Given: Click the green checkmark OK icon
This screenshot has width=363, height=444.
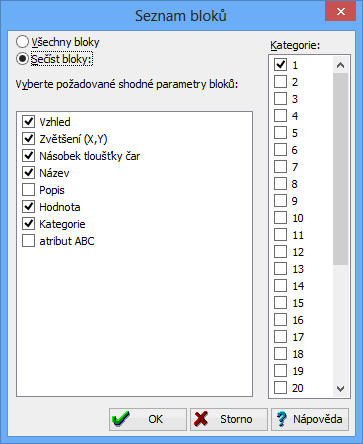Looking at the screenshot, I should click(x=120, y=419).
